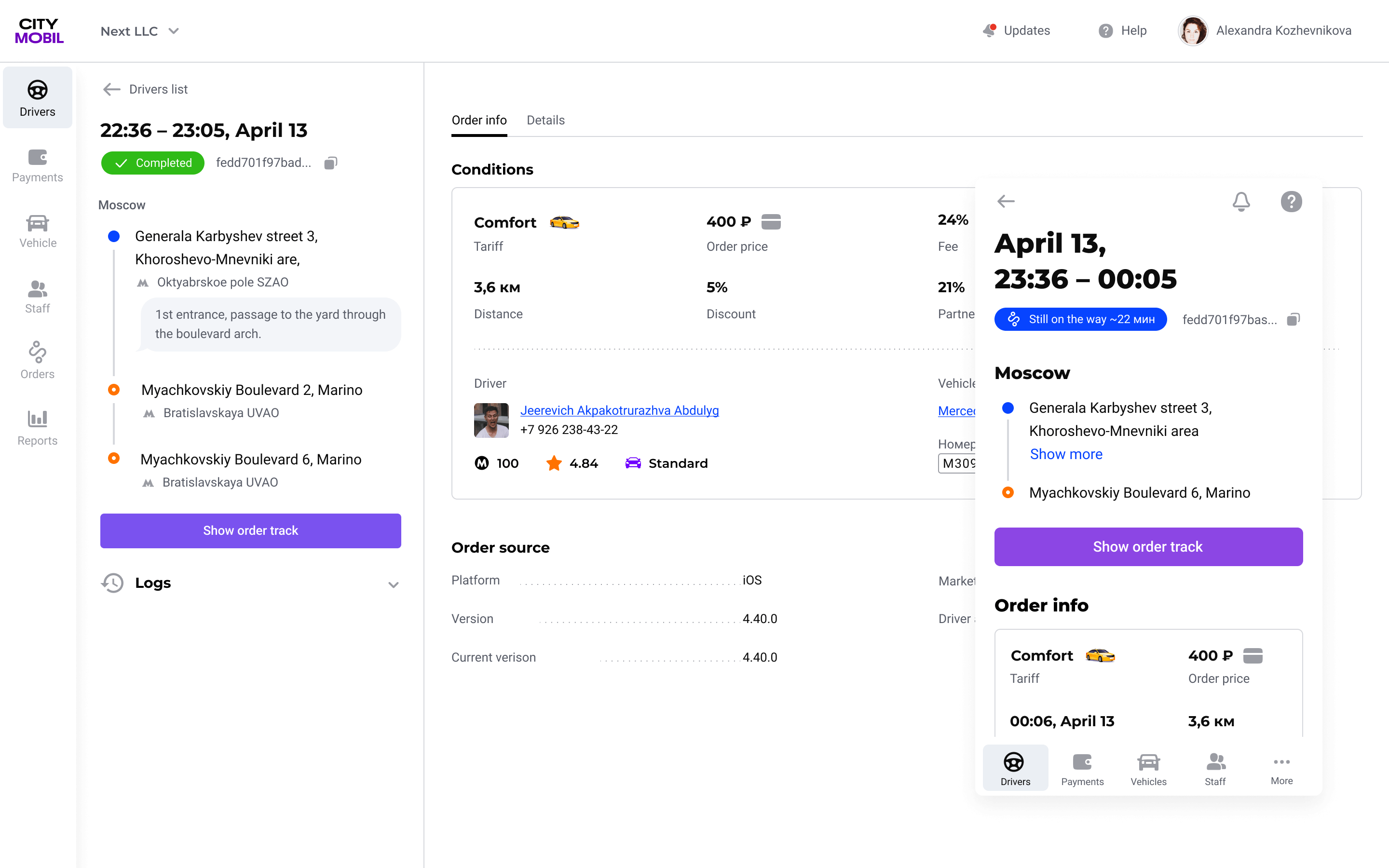
Task: Click the 00:06, April 13 value in mobile panel
Action: pyautogui.click(x=1062, y=721)
